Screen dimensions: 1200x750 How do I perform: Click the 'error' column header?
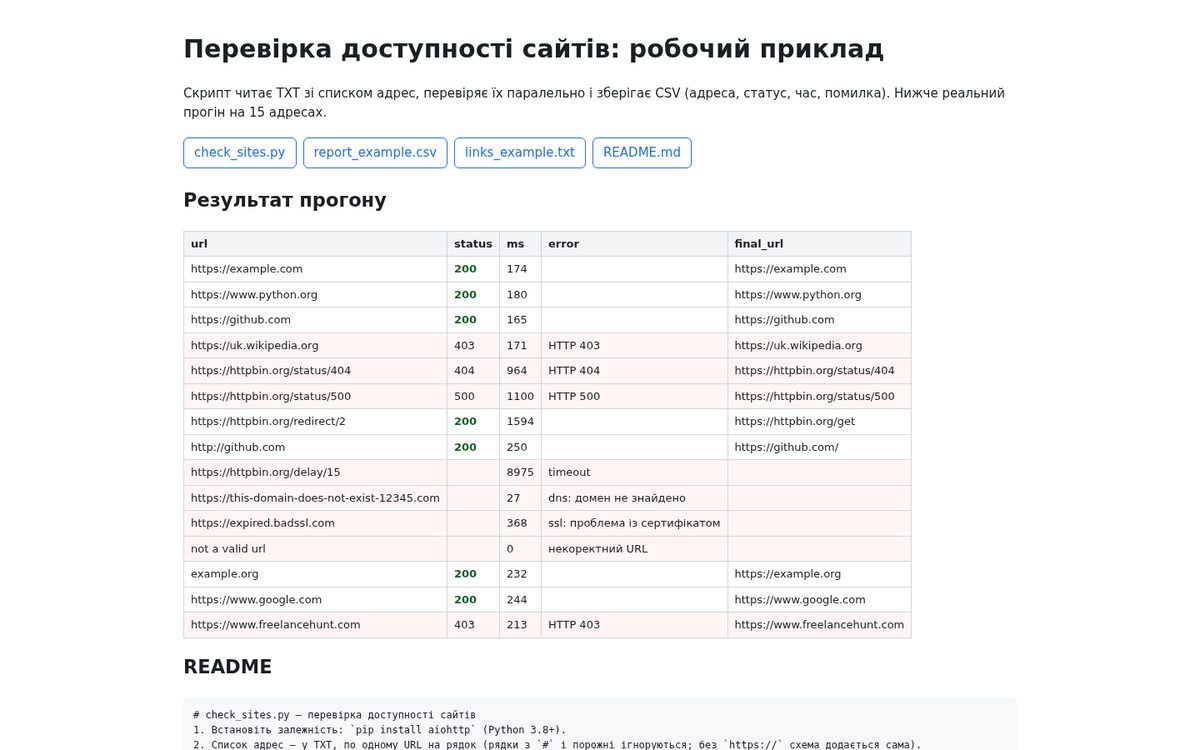coord(634,244)
